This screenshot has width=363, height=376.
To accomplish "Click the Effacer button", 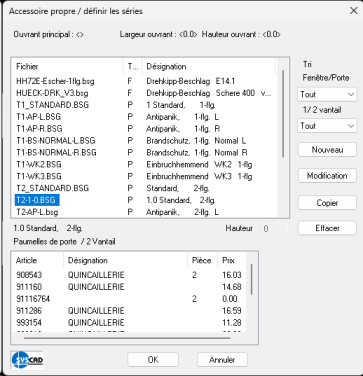I will click(327, 228).
